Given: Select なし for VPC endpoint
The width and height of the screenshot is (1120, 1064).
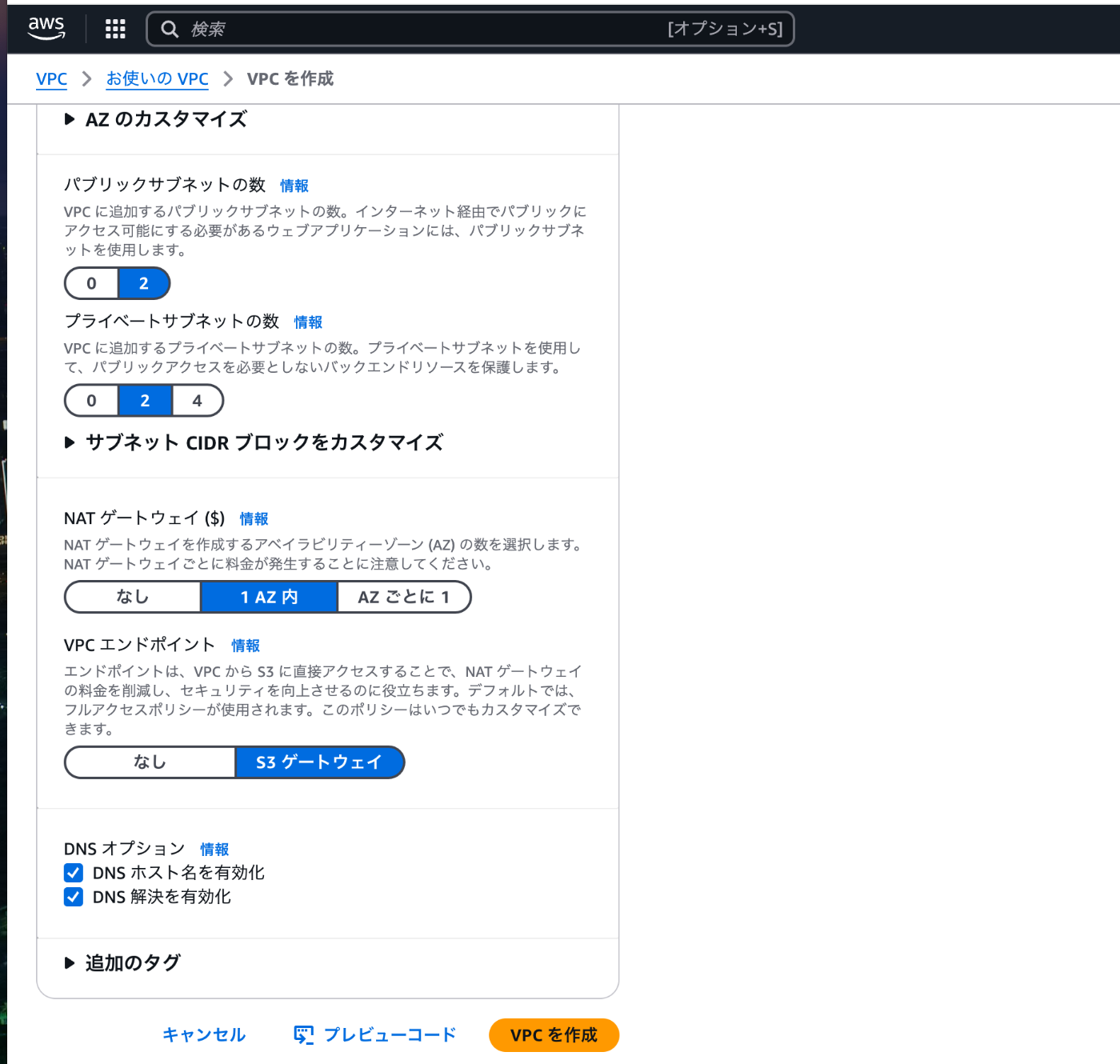Looking at the screenshot, I should 150,762.
